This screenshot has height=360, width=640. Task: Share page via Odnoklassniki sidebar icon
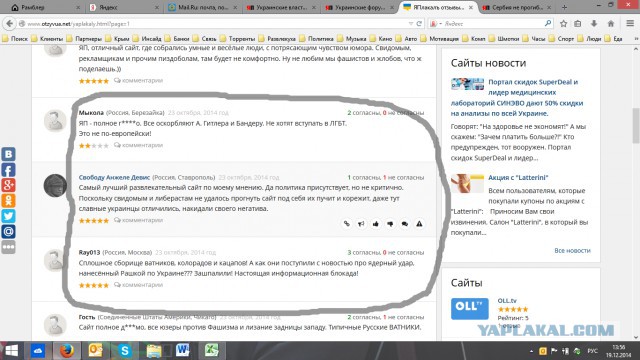coord(8,201)
